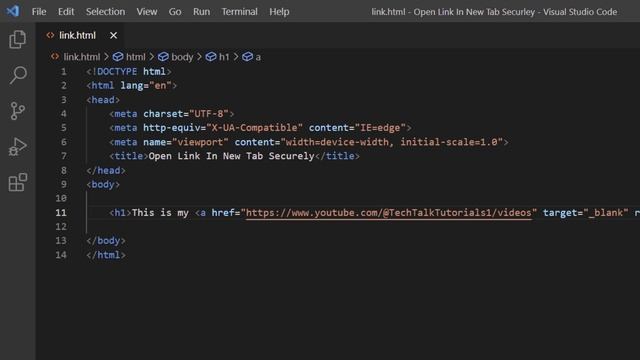Open the Go menu
Viewport: 640px width, 360px height.
pyautogui.click(x=175, y=11)
